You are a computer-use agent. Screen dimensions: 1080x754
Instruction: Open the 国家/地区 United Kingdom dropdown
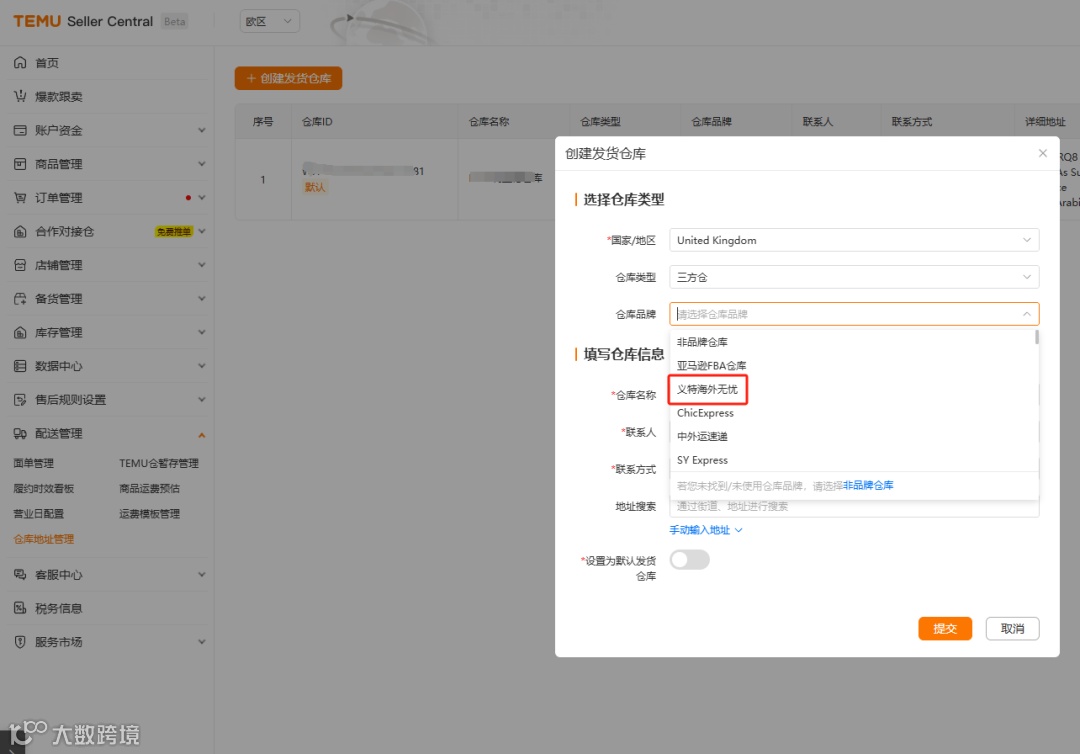click(x=854, y=240)
